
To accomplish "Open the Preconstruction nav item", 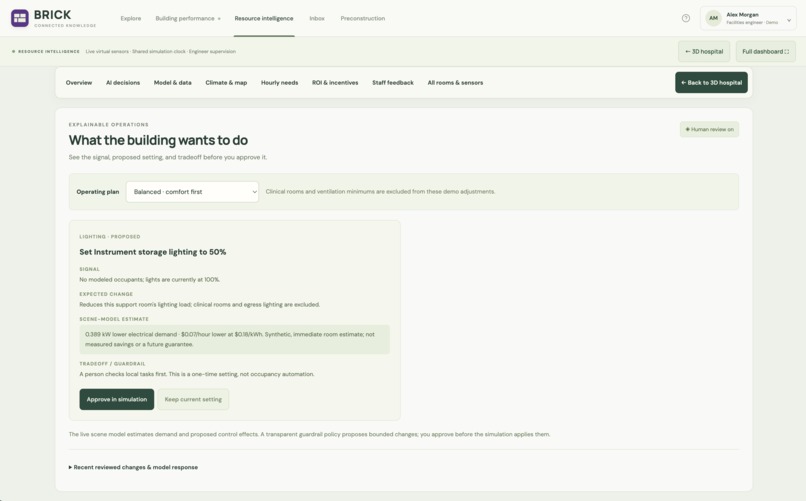I will point(362,18).
